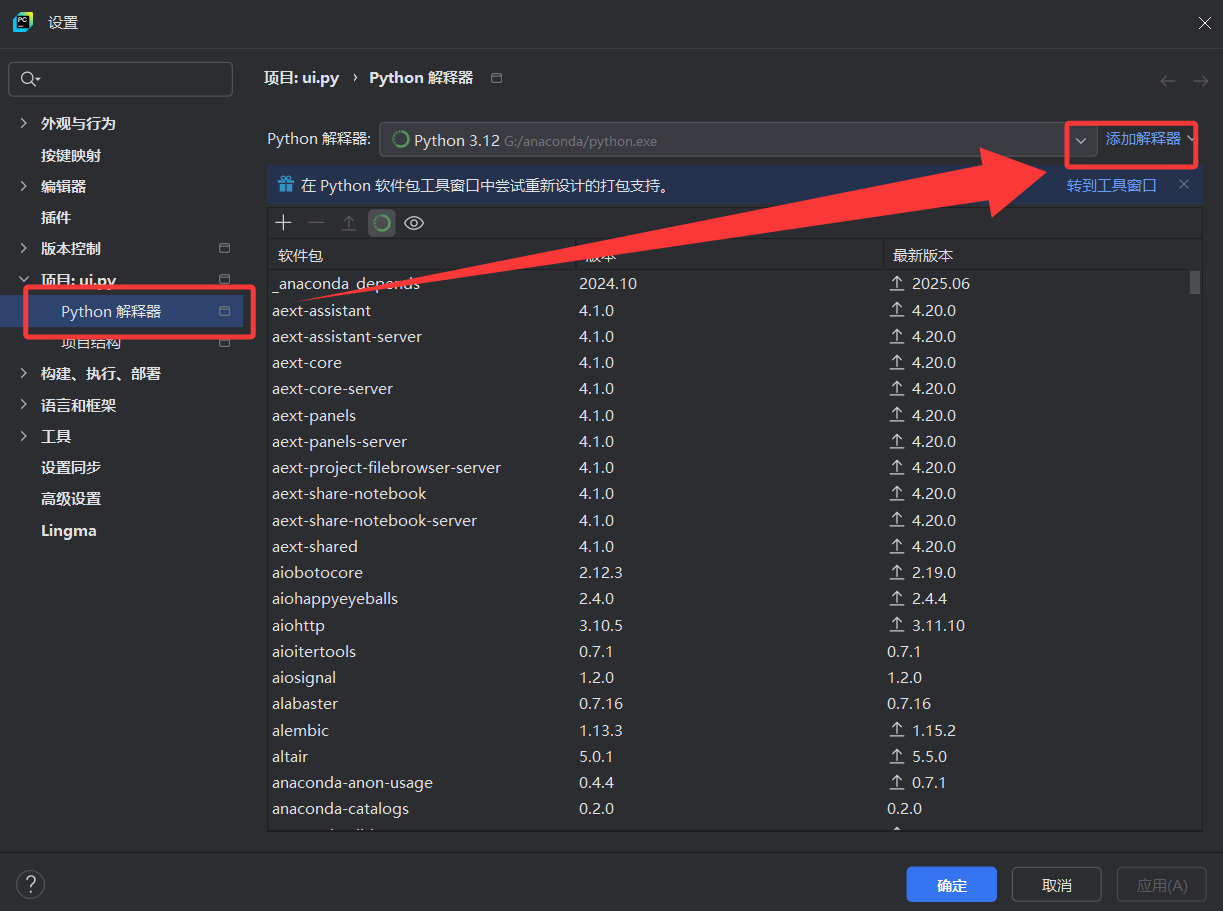1223x911 pixels.
Task: Click upgrade arrow icon for aiohttp row
Action: (897, 625)
